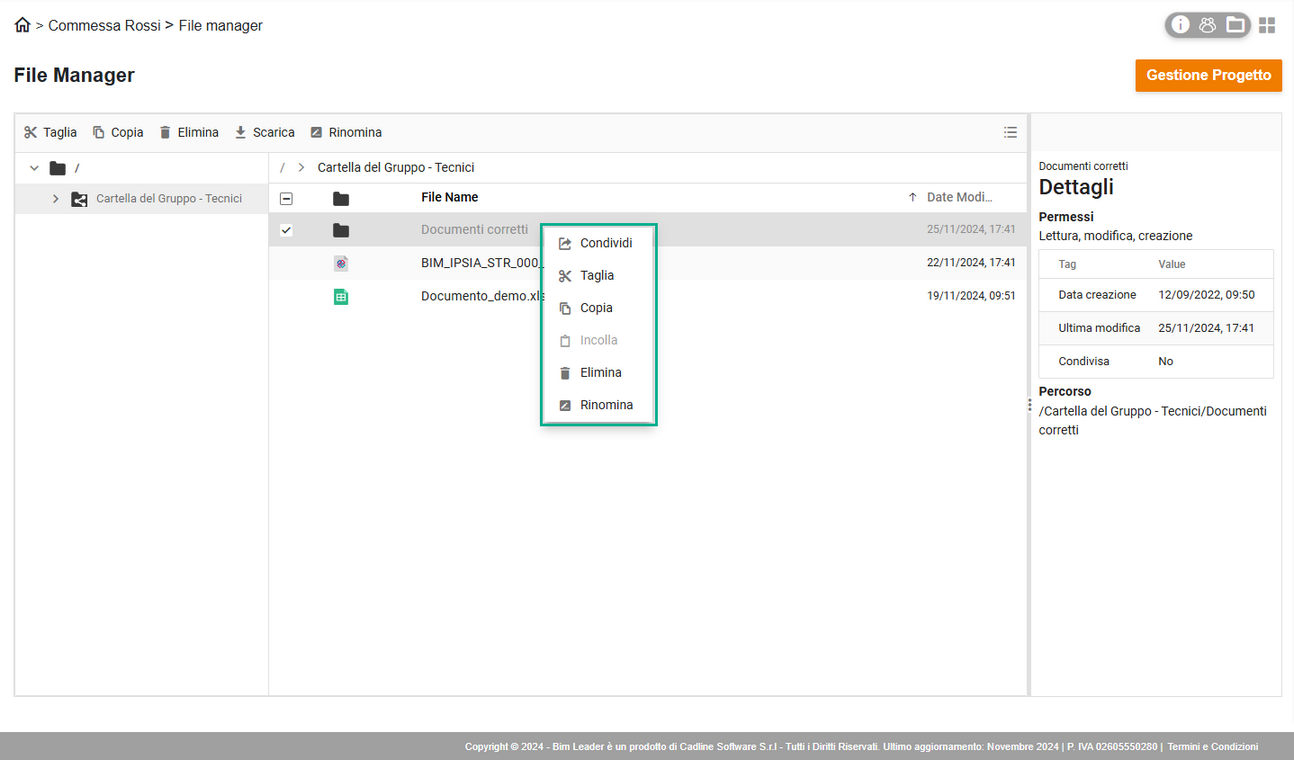Open the info icon at top right
The width and height of the screenshot is (1294, 760).
[1181, 25]
